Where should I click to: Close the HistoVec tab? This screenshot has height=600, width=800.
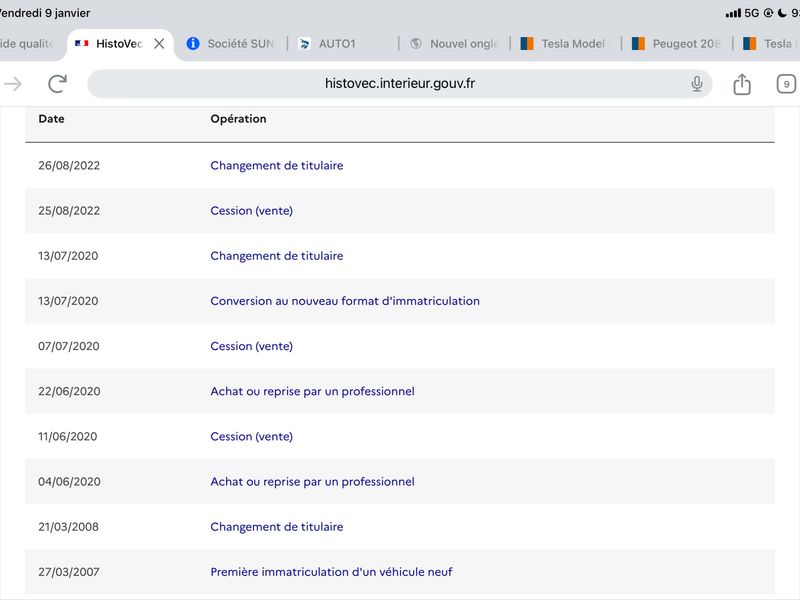point(159,44)
